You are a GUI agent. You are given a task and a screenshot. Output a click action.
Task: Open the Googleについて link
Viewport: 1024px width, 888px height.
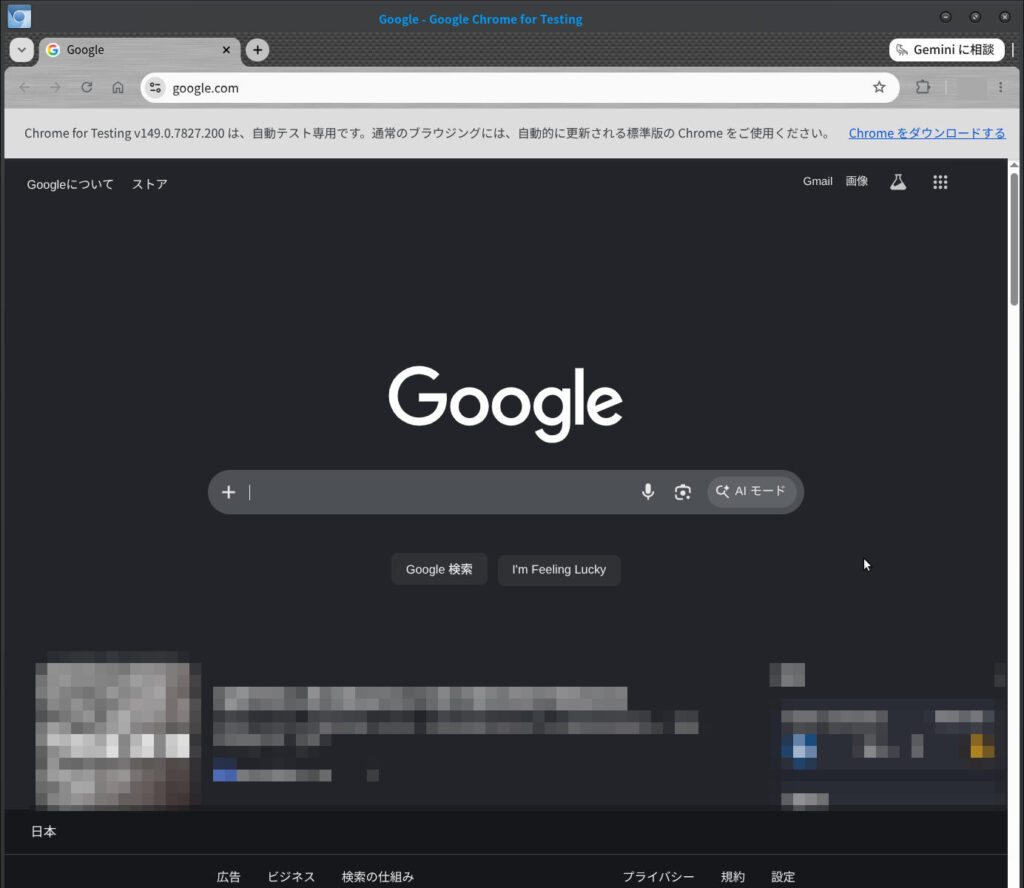70,184
